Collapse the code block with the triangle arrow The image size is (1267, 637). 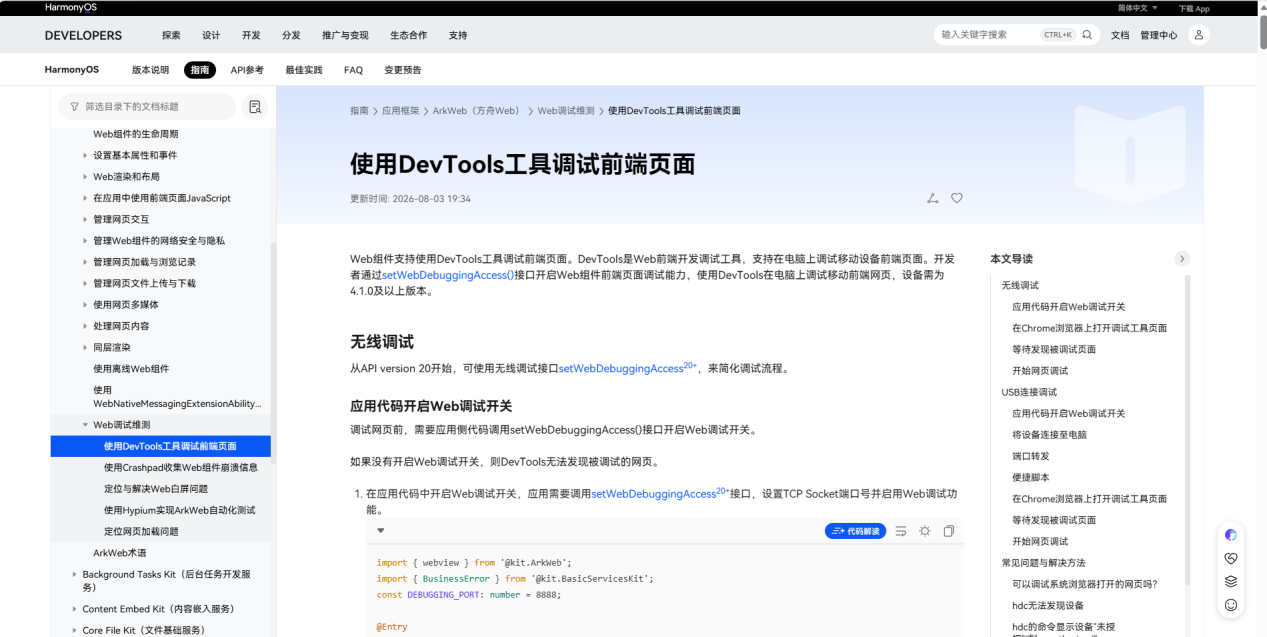point(381,531)
